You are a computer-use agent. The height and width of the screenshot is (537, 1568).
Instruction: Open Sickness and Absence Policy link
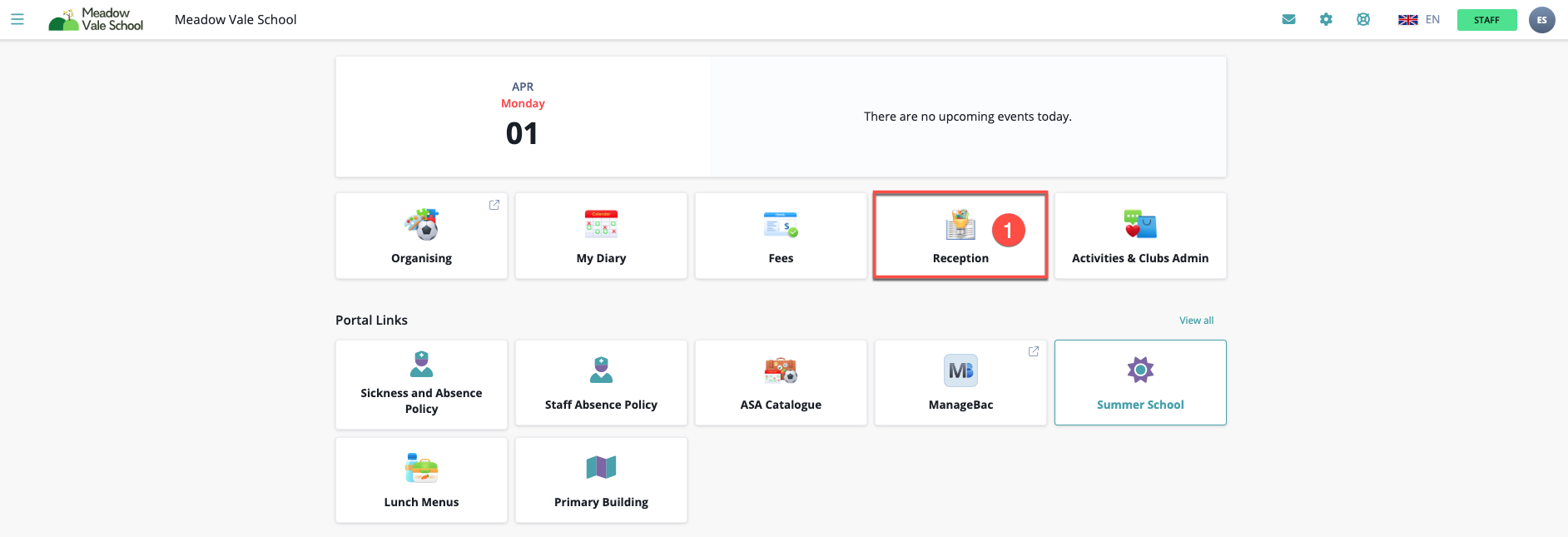click(421, 384)
